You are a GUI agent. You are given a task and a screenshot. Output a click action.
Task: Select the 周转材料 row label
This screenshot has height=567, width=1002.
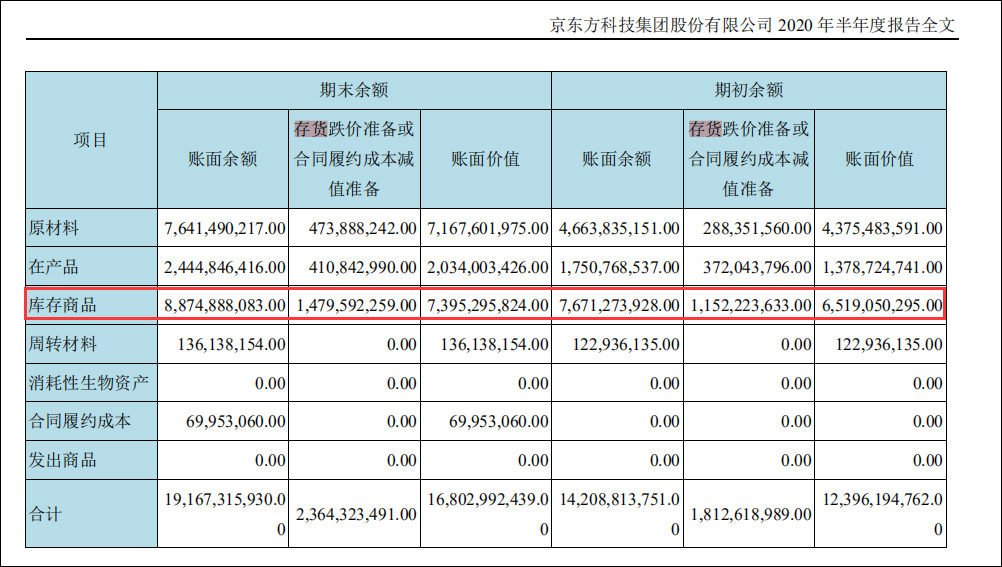pos(63,345)
